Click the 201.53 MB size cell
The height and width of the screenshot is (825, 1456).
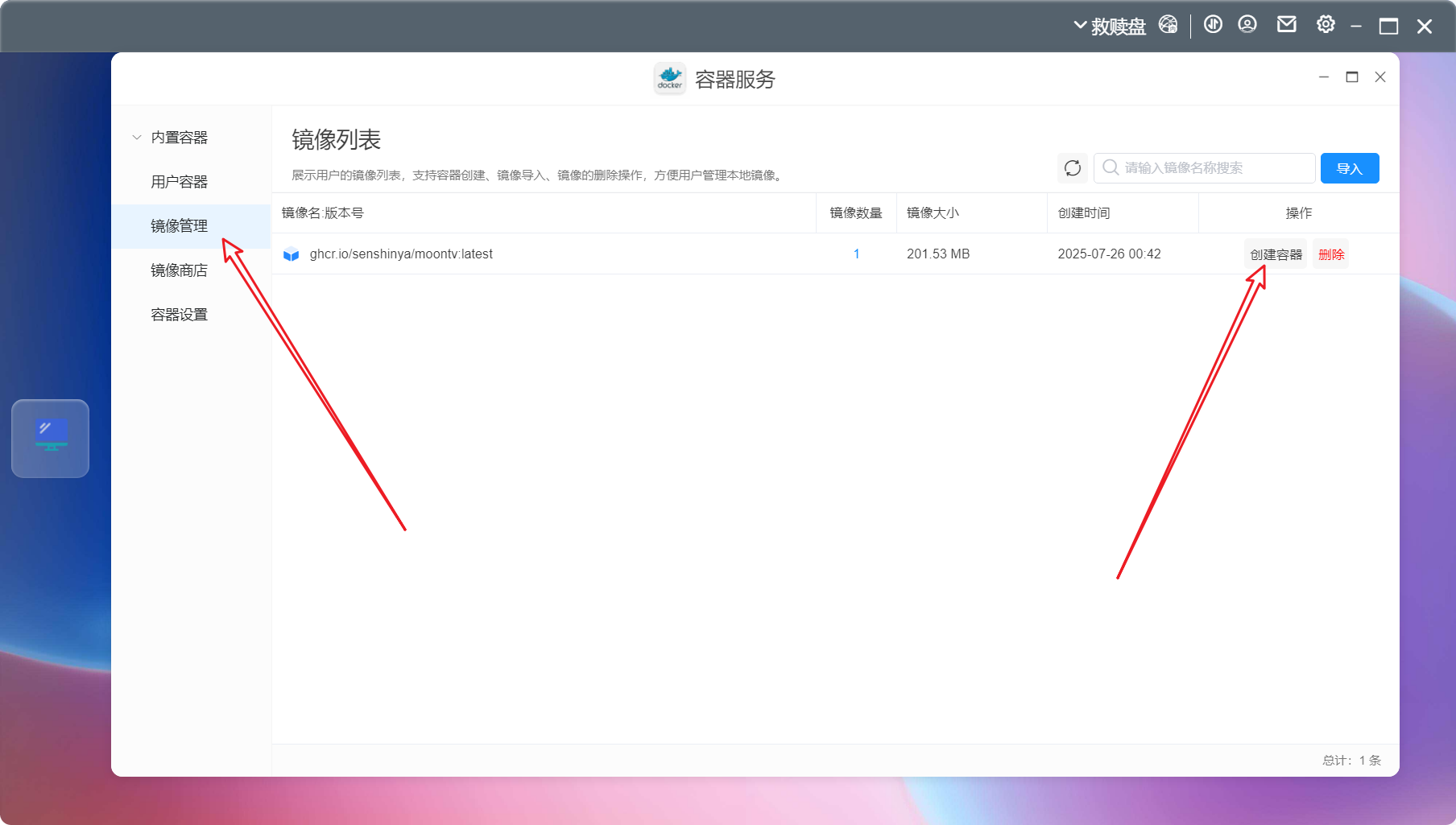click(938, 254)
